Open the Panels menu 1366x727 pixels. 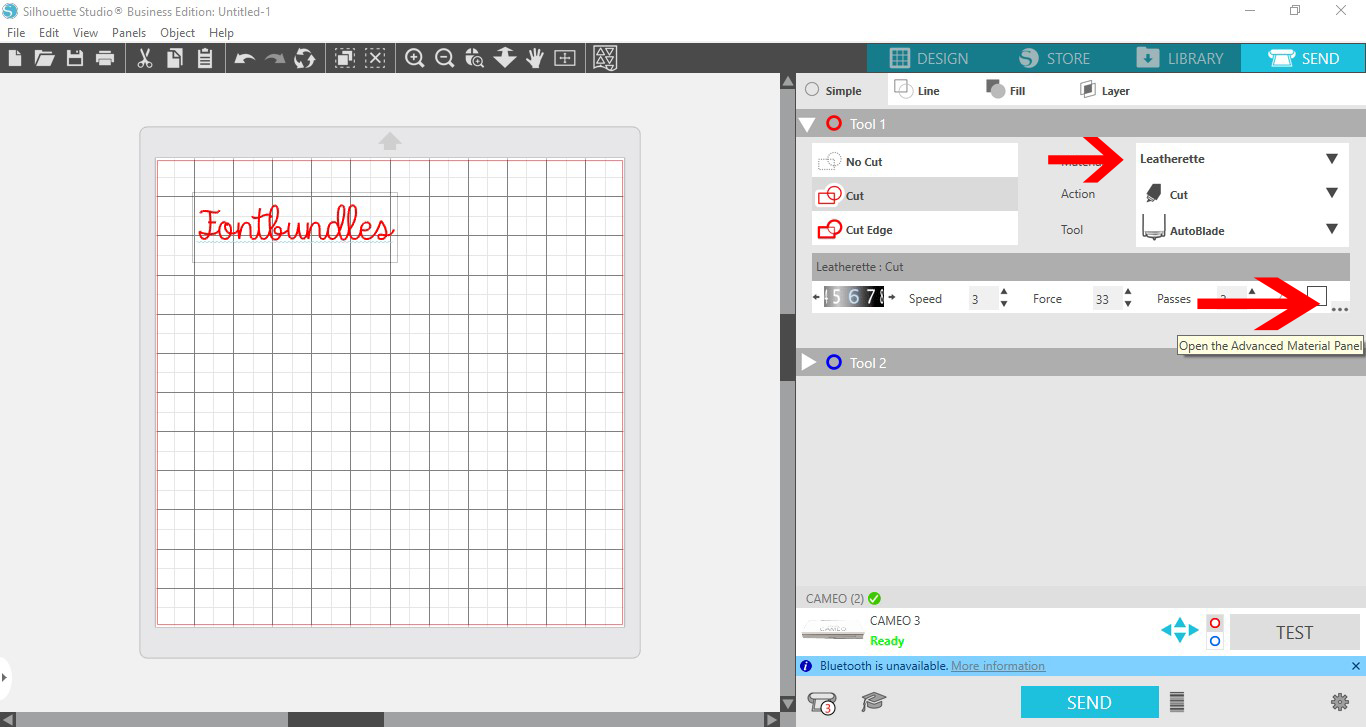click(x=129, y=32)
